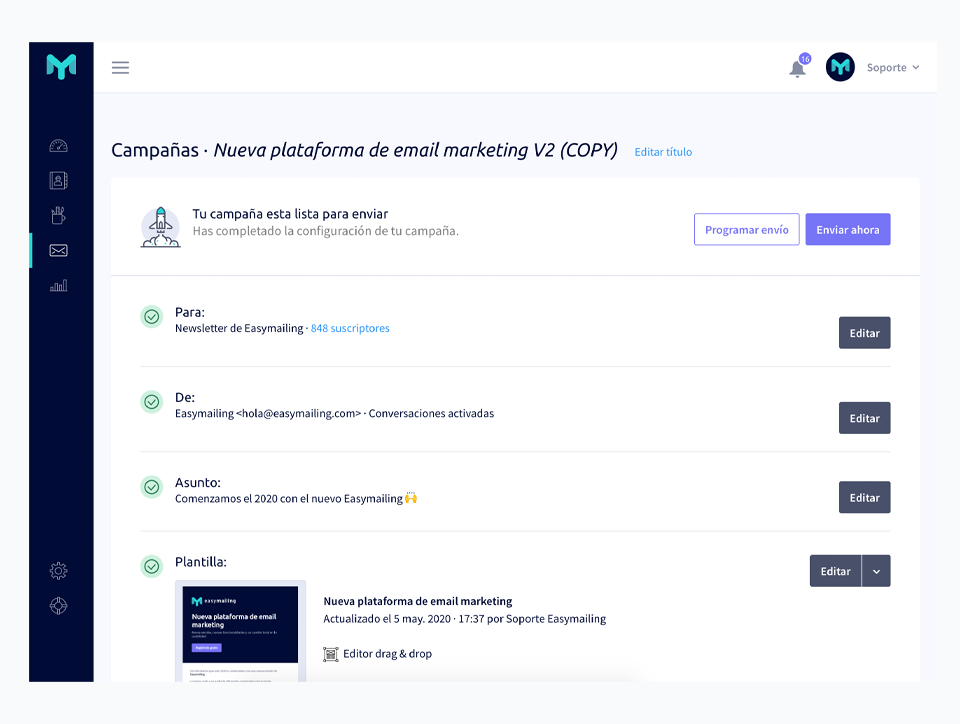Edit the Para recipients section

coord(864,333)
